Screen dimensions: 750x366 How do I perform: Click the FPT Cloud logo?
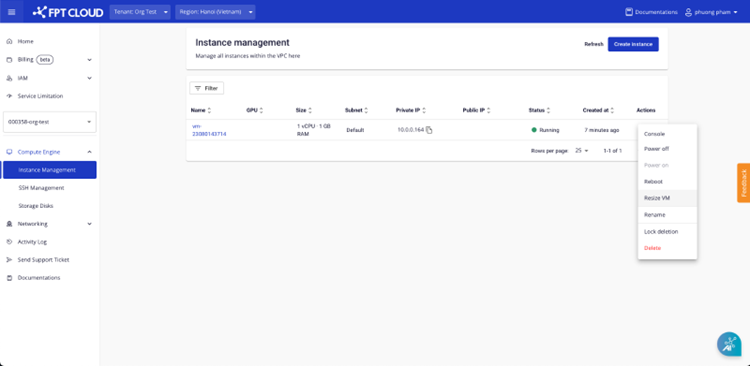point(68,12)
